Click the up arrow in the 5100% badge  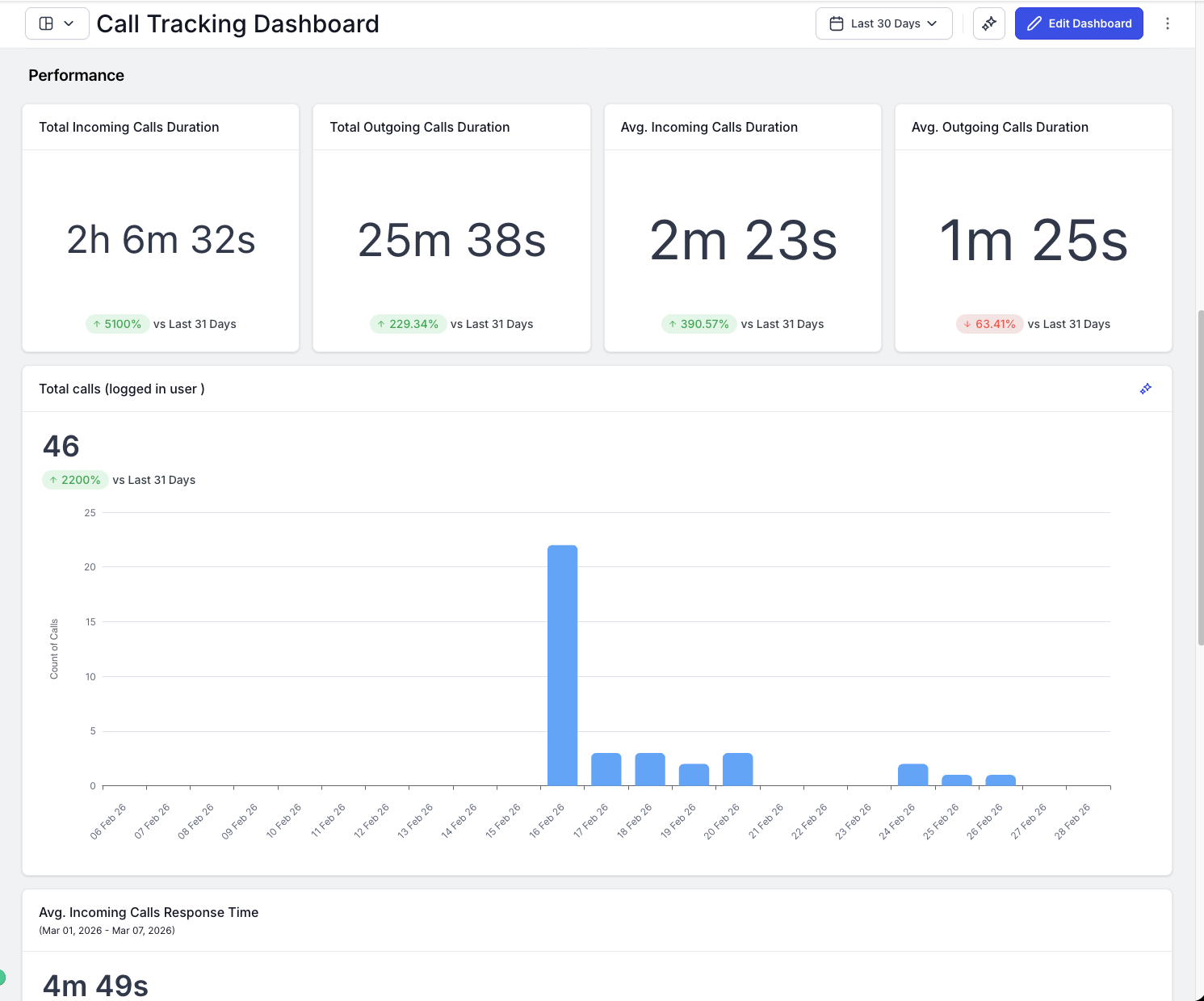[x=97, y=323]
